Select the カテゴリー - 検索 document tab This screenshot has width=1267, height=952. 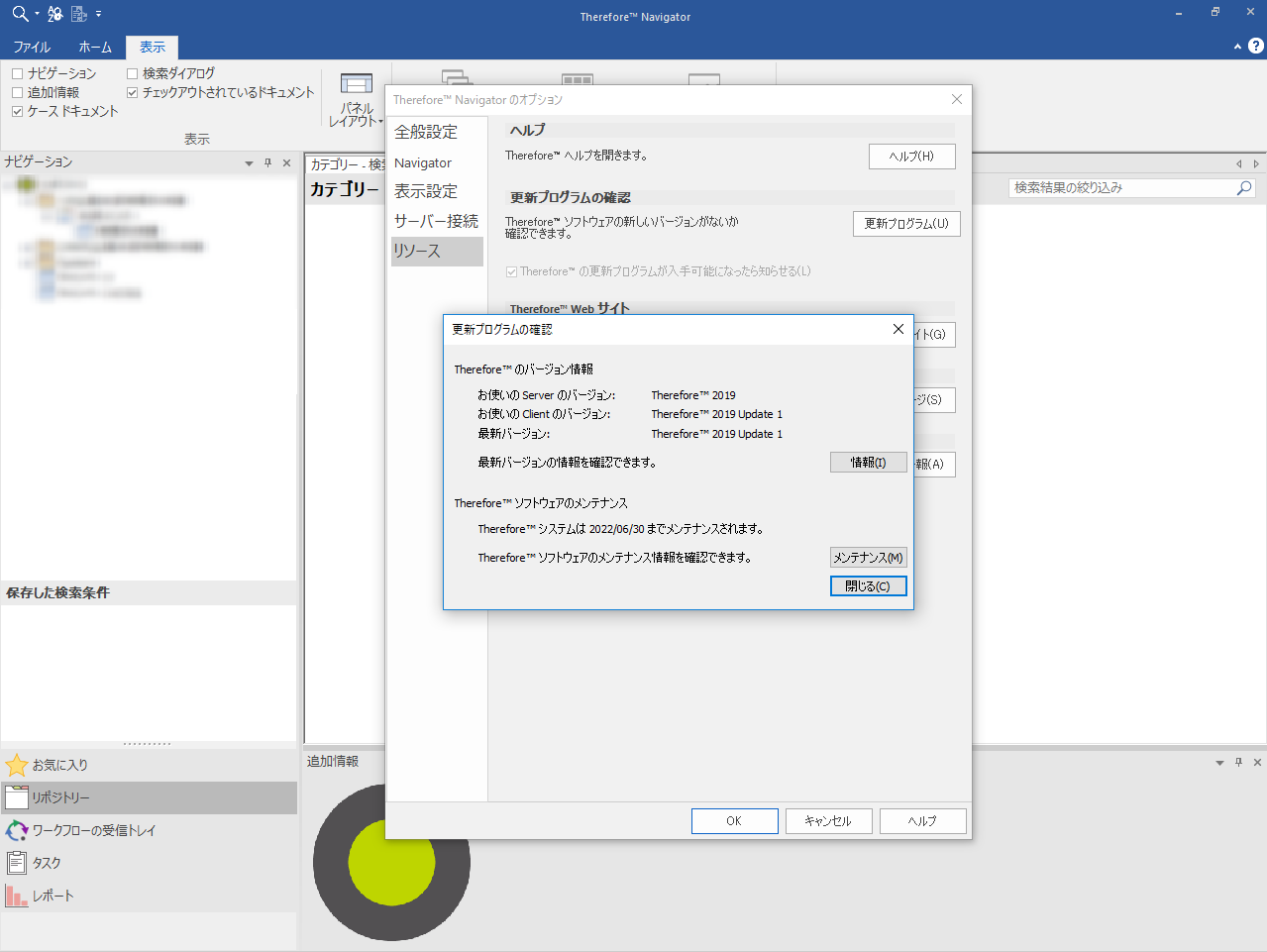coord(347,164)
